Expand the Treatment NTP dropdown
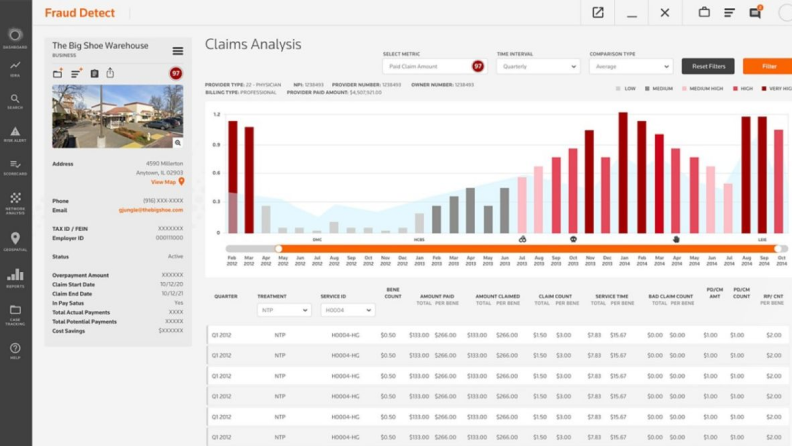Image resolution: width=792 pixels, height=446 pixels. [284, 310]
